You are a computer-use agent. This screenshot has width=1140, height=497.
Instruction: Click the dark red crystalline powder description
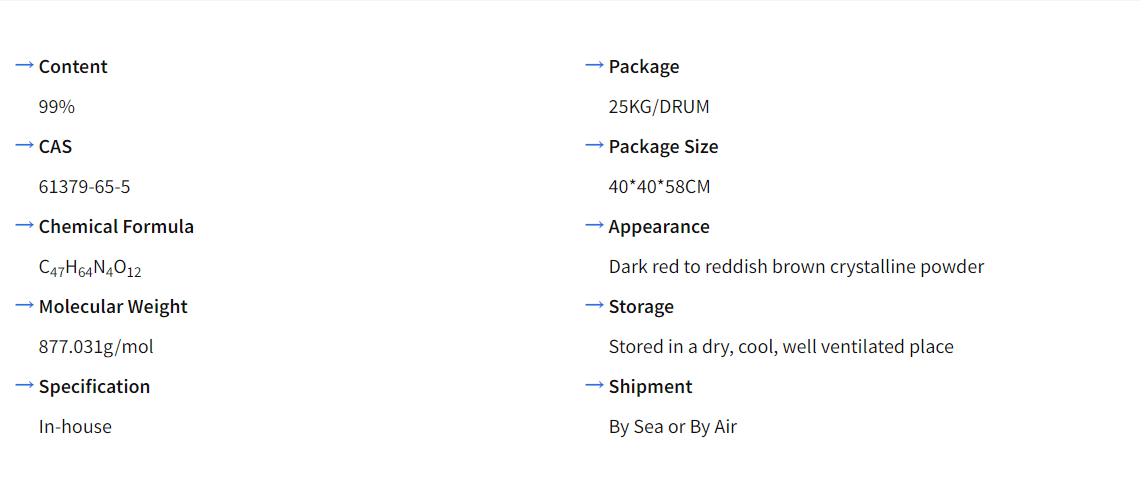[x=796, y=267]
